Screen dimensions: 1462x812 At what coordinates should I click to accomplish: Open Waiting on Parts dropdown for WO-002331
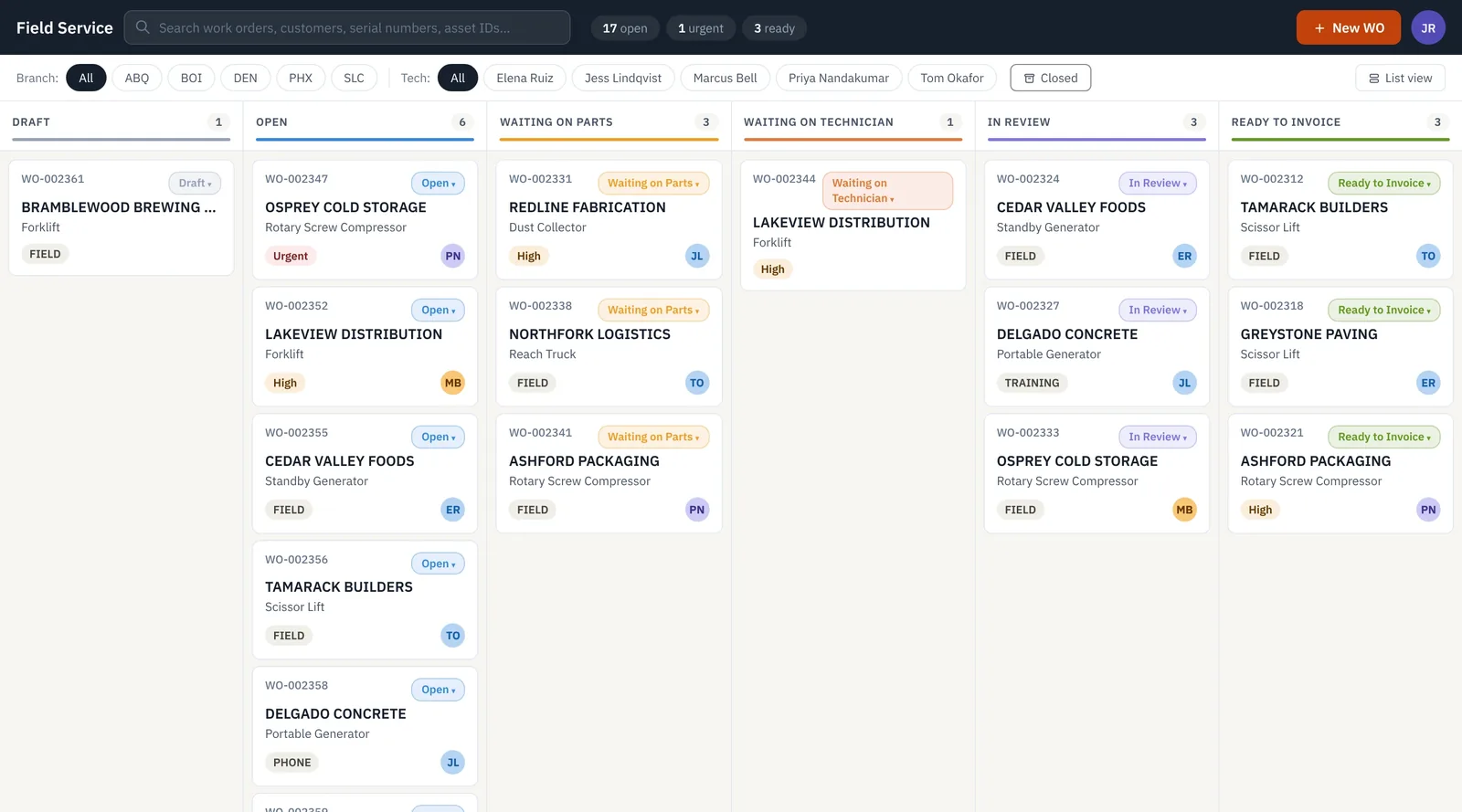coord(653,184)
